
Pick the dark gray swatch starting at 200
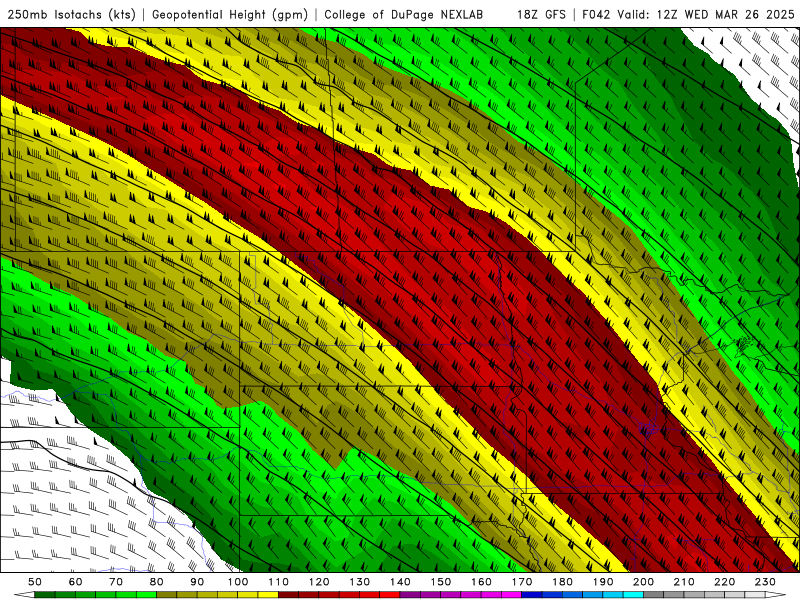[x=654, y=595]
